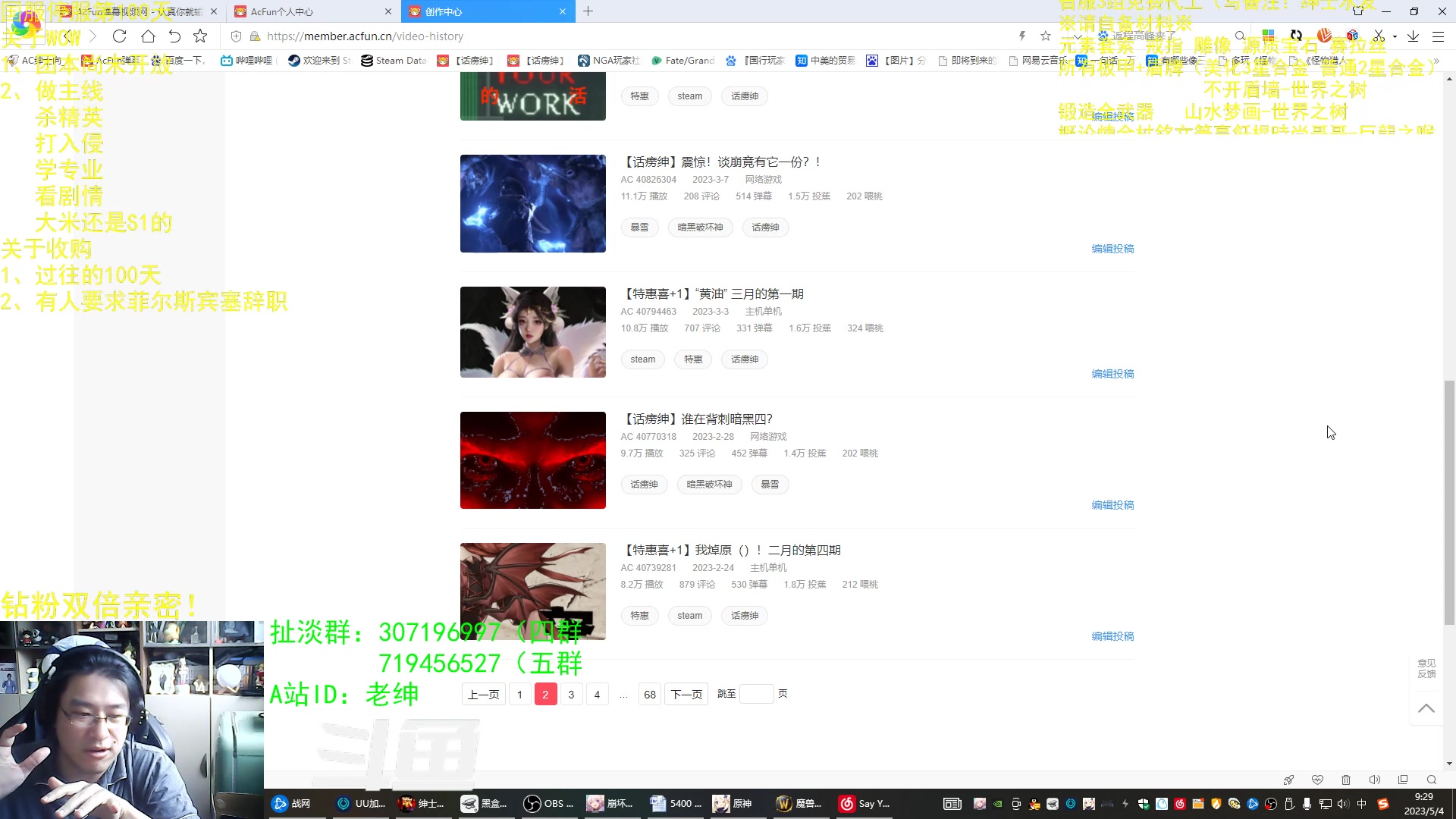
Task: Open the Steam Data bookmark
Action: click(x=394, y=61)
